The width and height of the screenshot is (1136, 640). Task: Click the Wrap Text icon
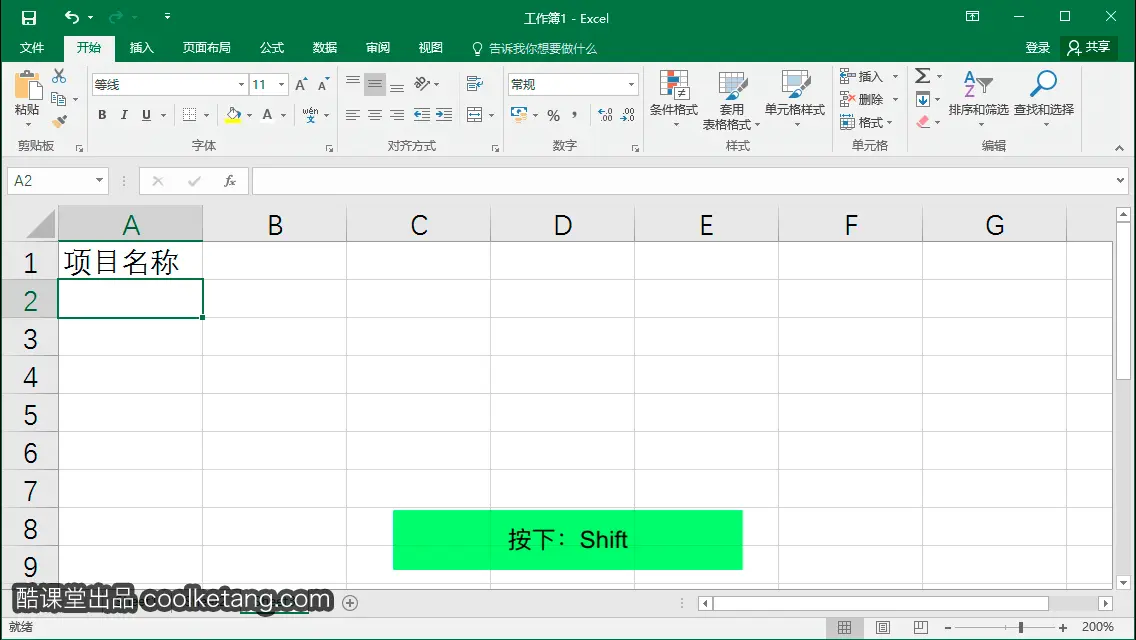pyautogui.click(x=475, y=84)
